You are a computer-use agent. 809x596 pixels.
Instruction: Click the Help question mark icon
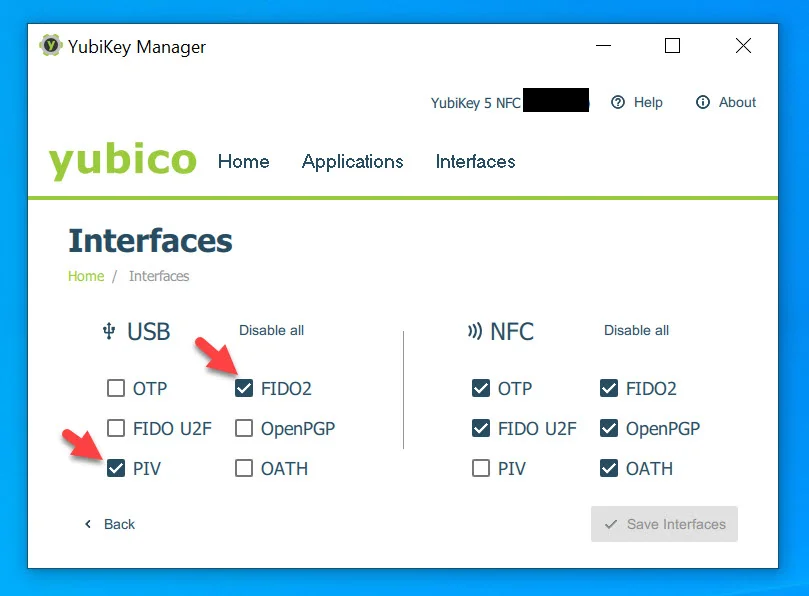(x=618, y=102)
